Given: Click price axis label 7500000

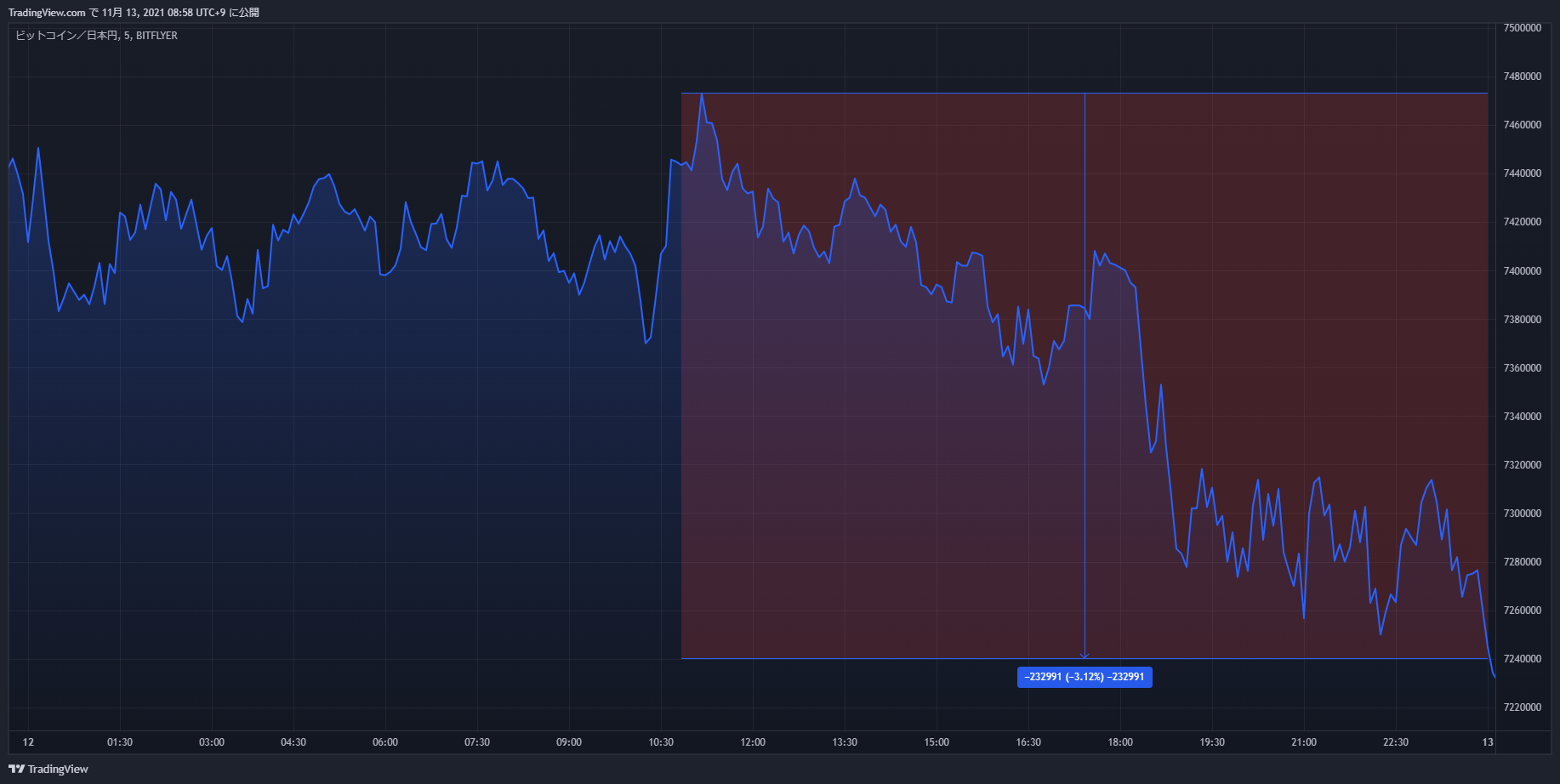Looking at the screenshot, I should (1523, 28).
